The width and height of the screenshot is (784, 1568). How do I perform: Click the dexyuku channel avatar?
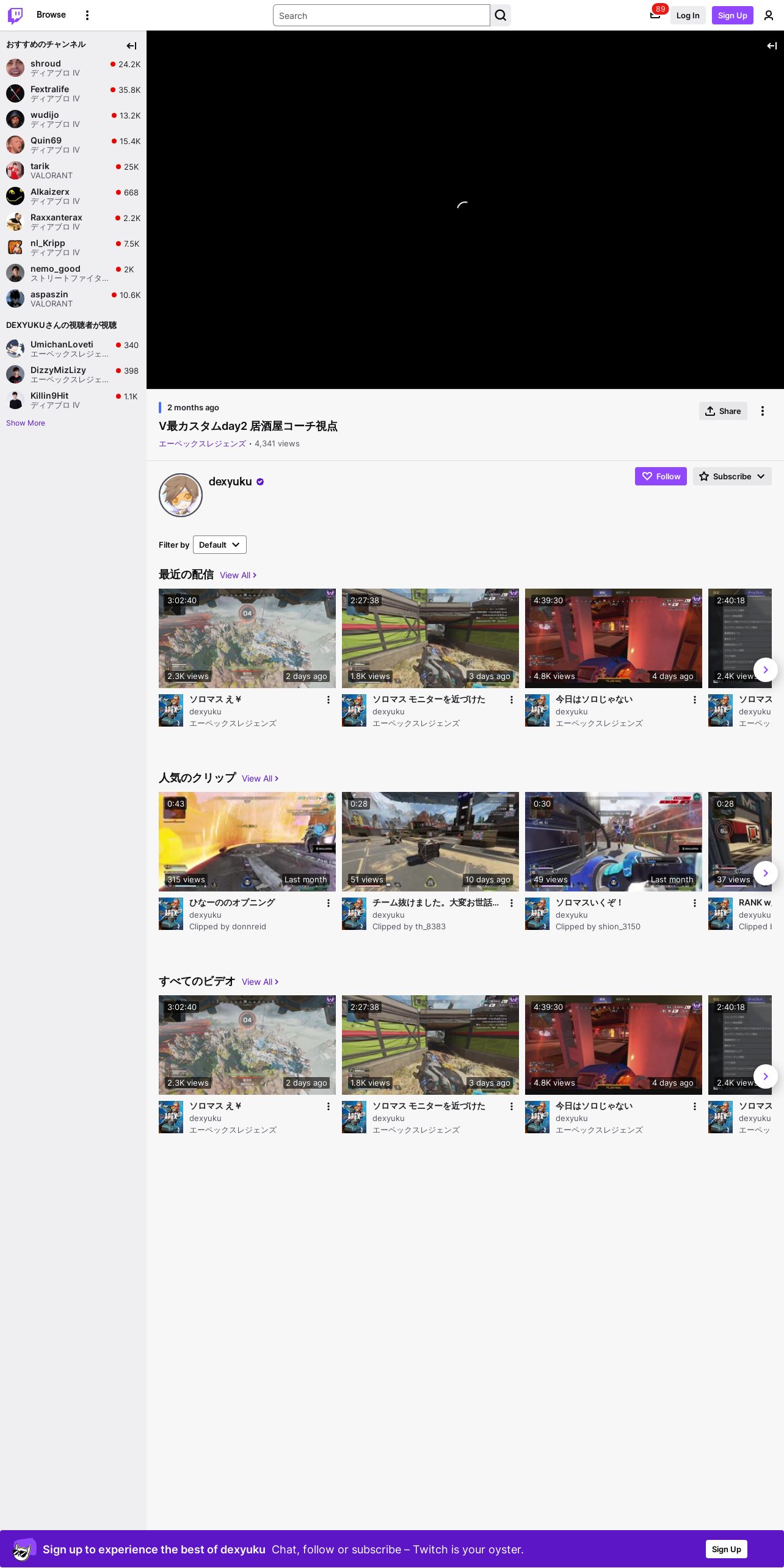pos(181,495)
